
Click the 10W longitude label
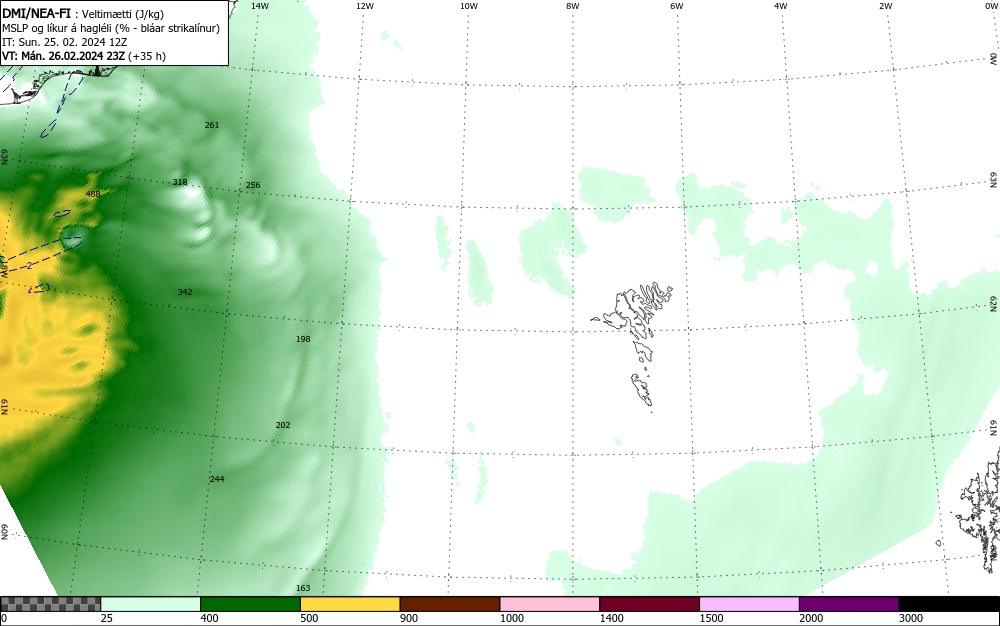[x=469, y=6]
